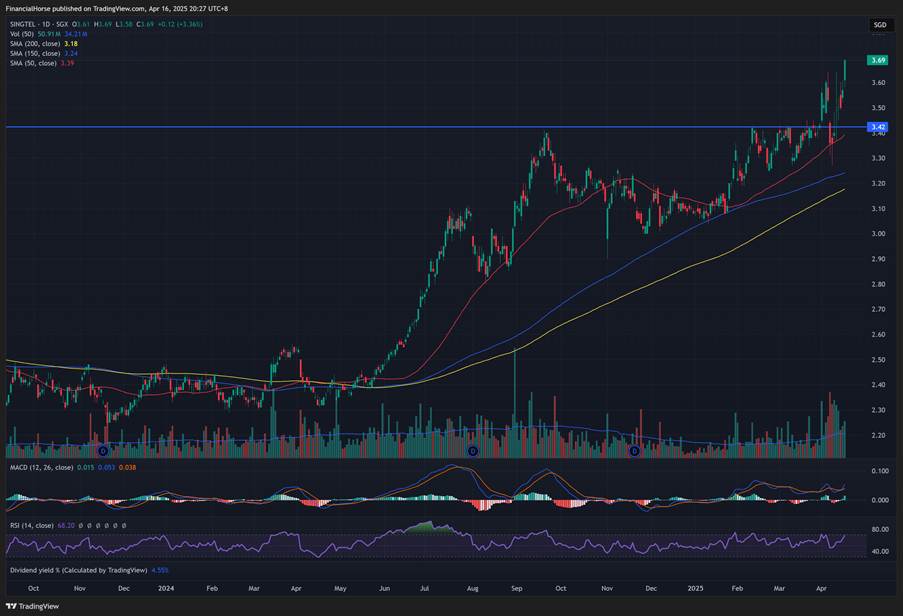Click the May label on time axis
Screen dimensions: 903x616
click(x=340, y=588)
